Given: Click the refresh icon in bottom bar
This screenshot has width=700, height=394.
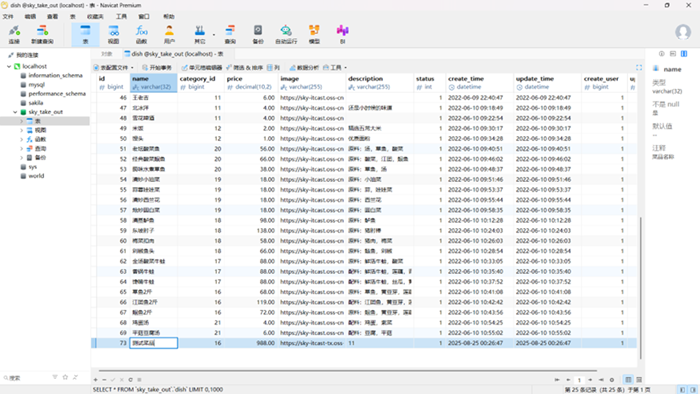Looking at the screenshot, I should (x=130, y=380).
